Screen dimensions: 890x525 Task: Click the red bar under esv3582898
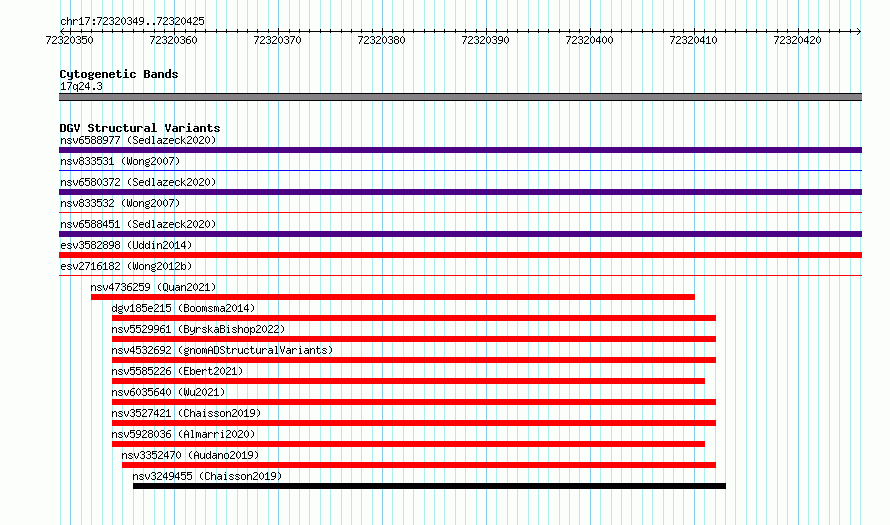(x=460, y=255)
